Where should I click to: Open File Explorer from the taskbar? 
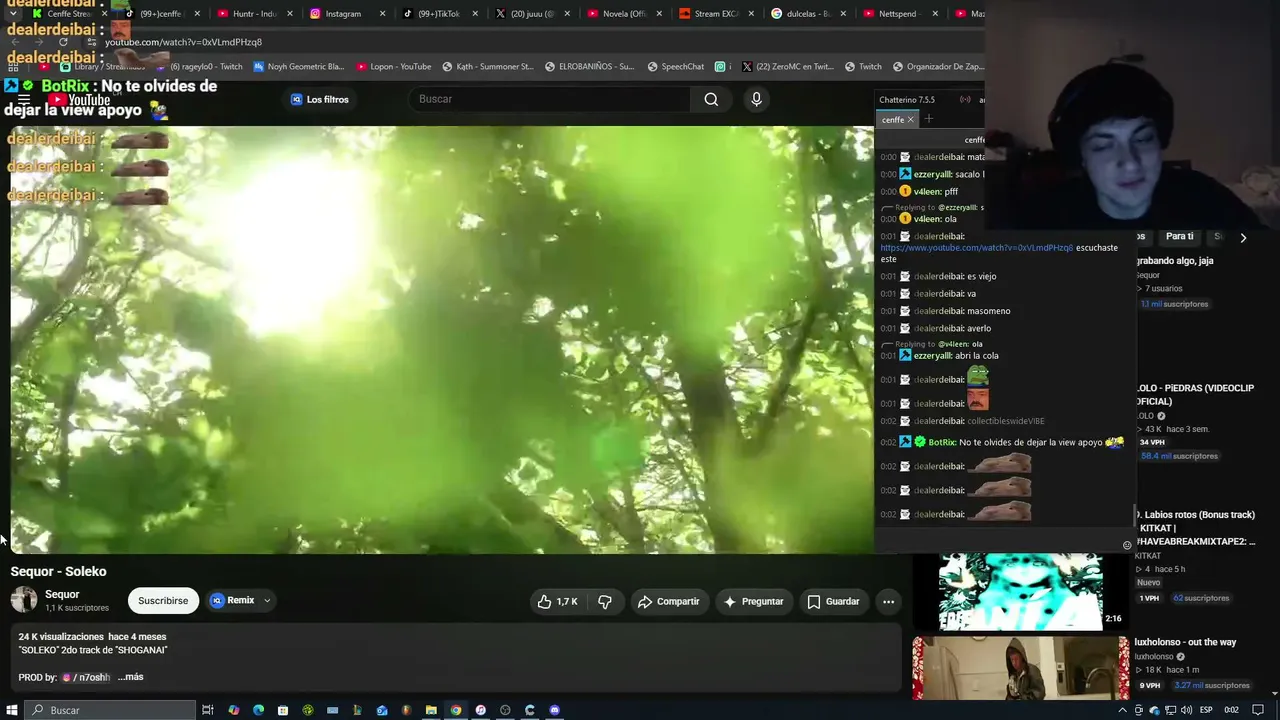(431, 710)
